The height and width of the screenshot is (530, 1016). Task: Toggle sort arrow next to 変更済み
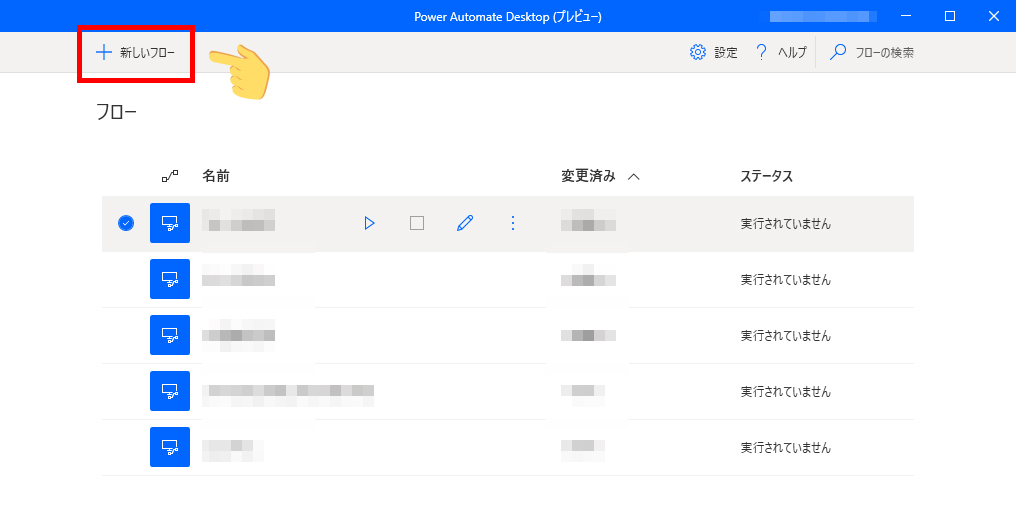pos(634,177)
